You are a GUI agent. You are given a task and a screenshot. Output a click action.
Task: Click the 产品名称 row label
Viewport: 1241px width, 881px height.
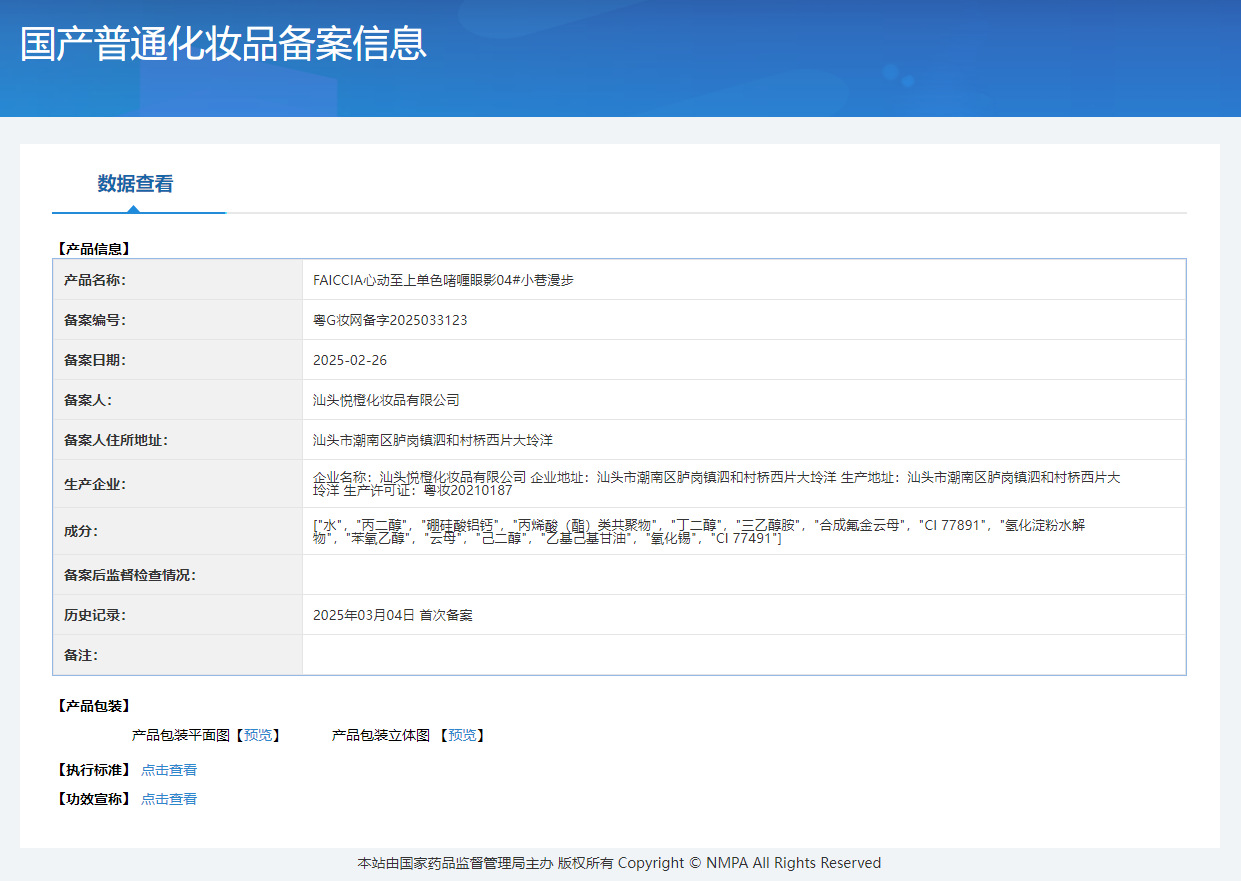[x=95, y=280]
